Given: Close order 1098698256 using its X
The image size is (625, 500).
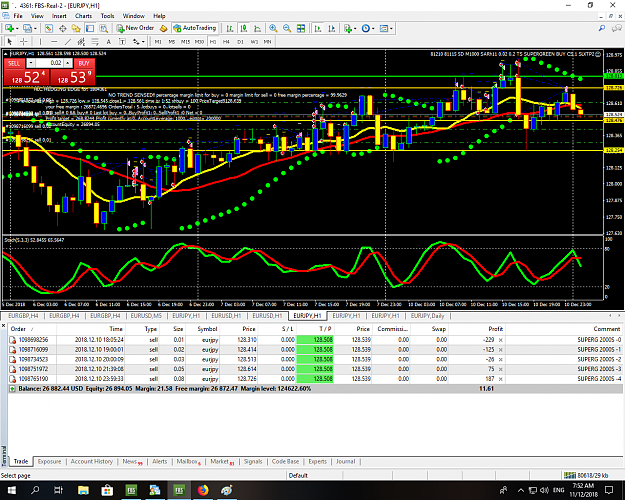Looking at the screenshot, I should tap(501, 340).
